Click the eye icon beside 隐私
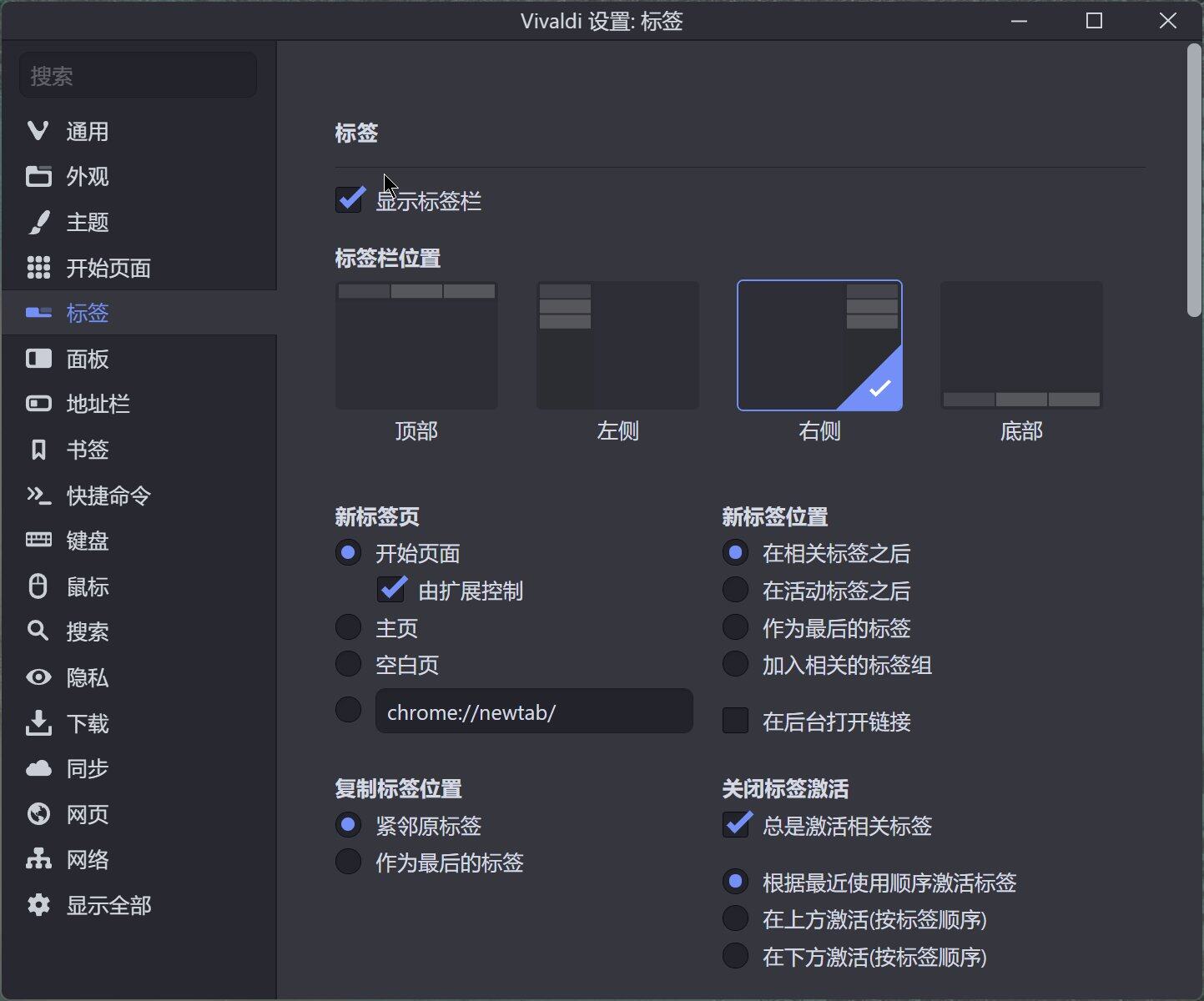Screen dimensions: 1204x1001 pos(38,677)
